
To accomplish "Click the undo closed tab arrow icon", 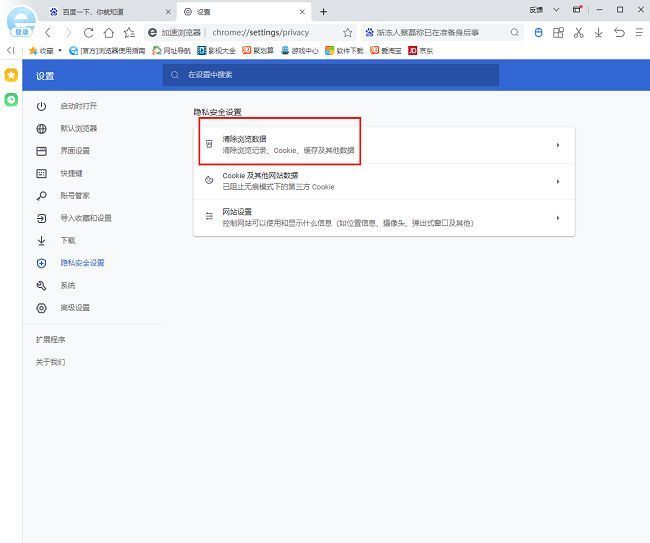I will (x=619, y=32).
